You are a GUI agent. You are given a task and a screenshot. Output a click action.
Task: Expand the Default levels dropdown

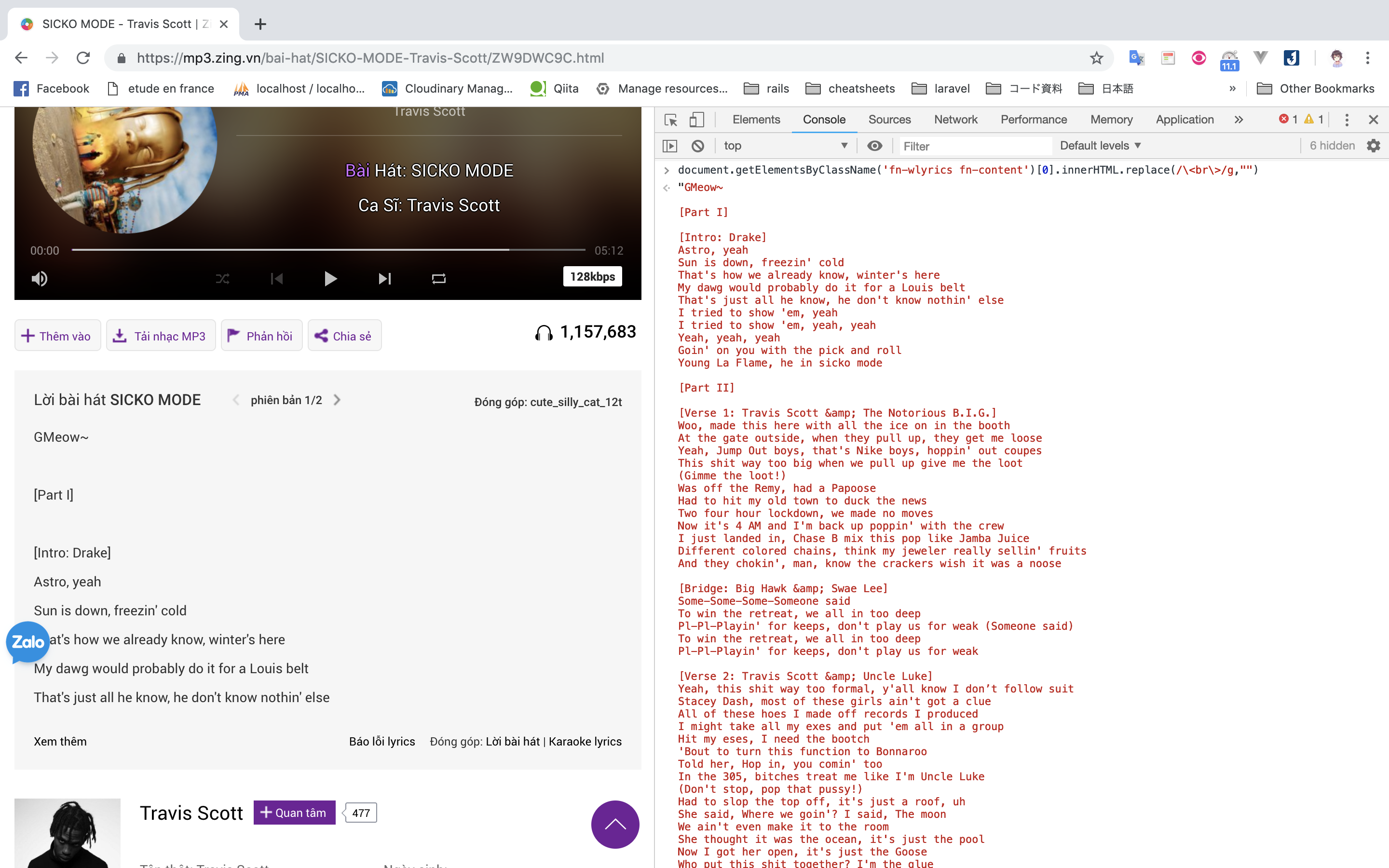1100,146
